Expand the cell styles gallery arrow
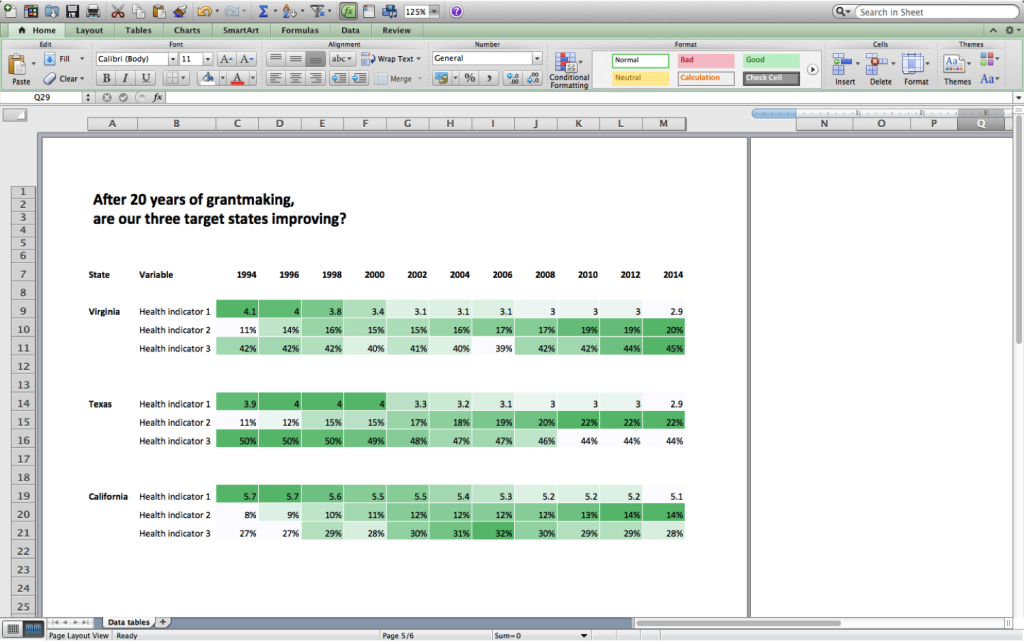Screen dimensions: 1024x641 [812, 69]
